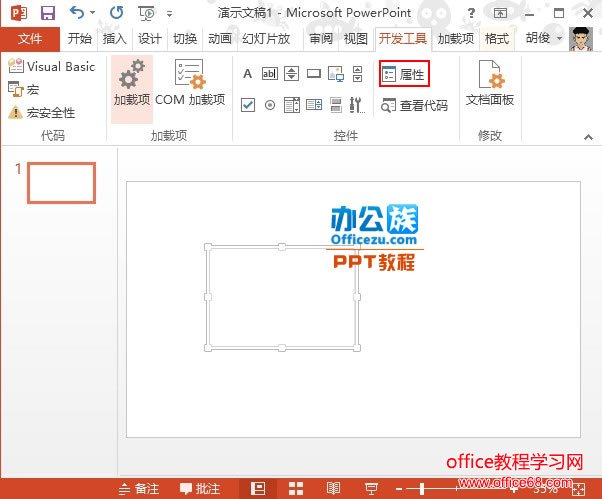Screen dimensions: 602x499
Task: Open the 格式 tab
Action: click(x=497, y=38)
